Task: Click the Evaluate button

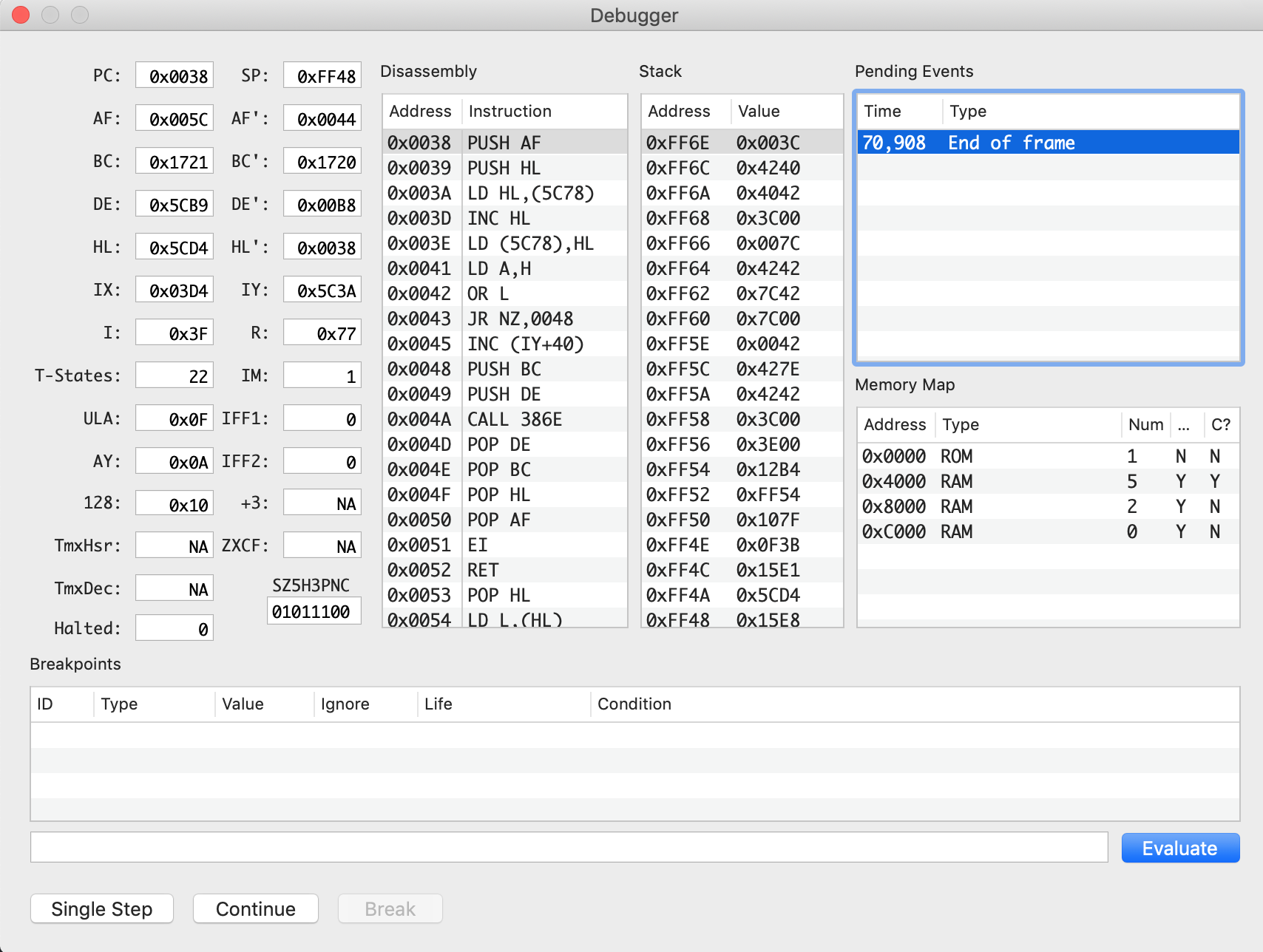Action: pos(1180,848)
